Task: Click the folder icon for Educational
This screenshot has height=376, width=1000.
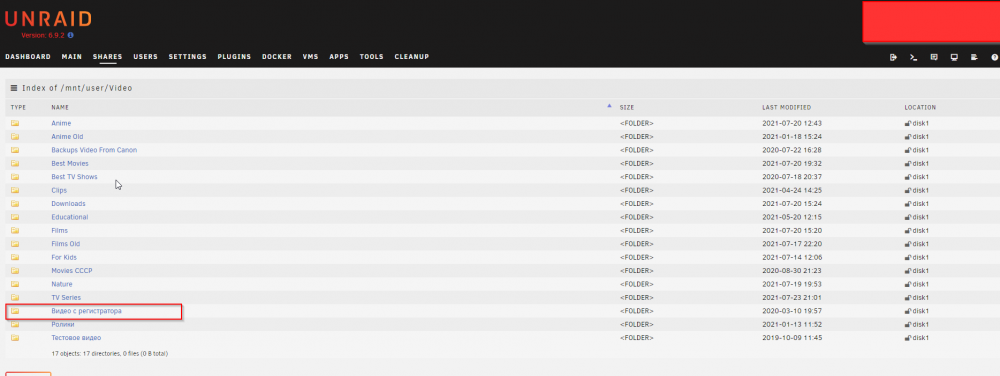Action: [x=15, y=217]
